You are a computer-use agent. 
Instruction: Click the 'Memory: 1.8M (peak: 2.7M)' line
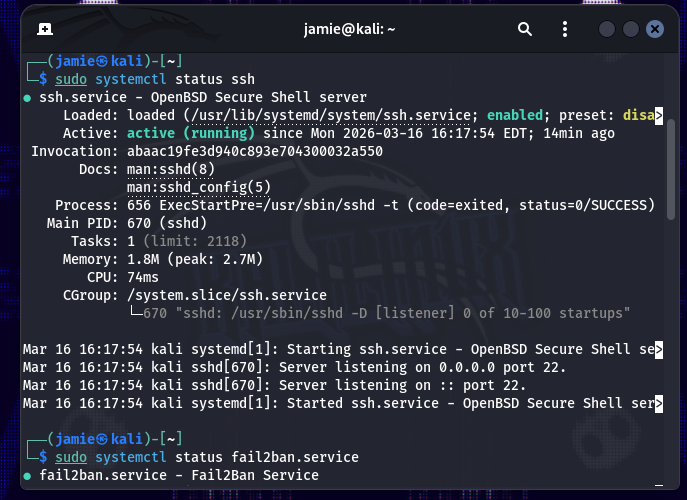coord(163,259)
